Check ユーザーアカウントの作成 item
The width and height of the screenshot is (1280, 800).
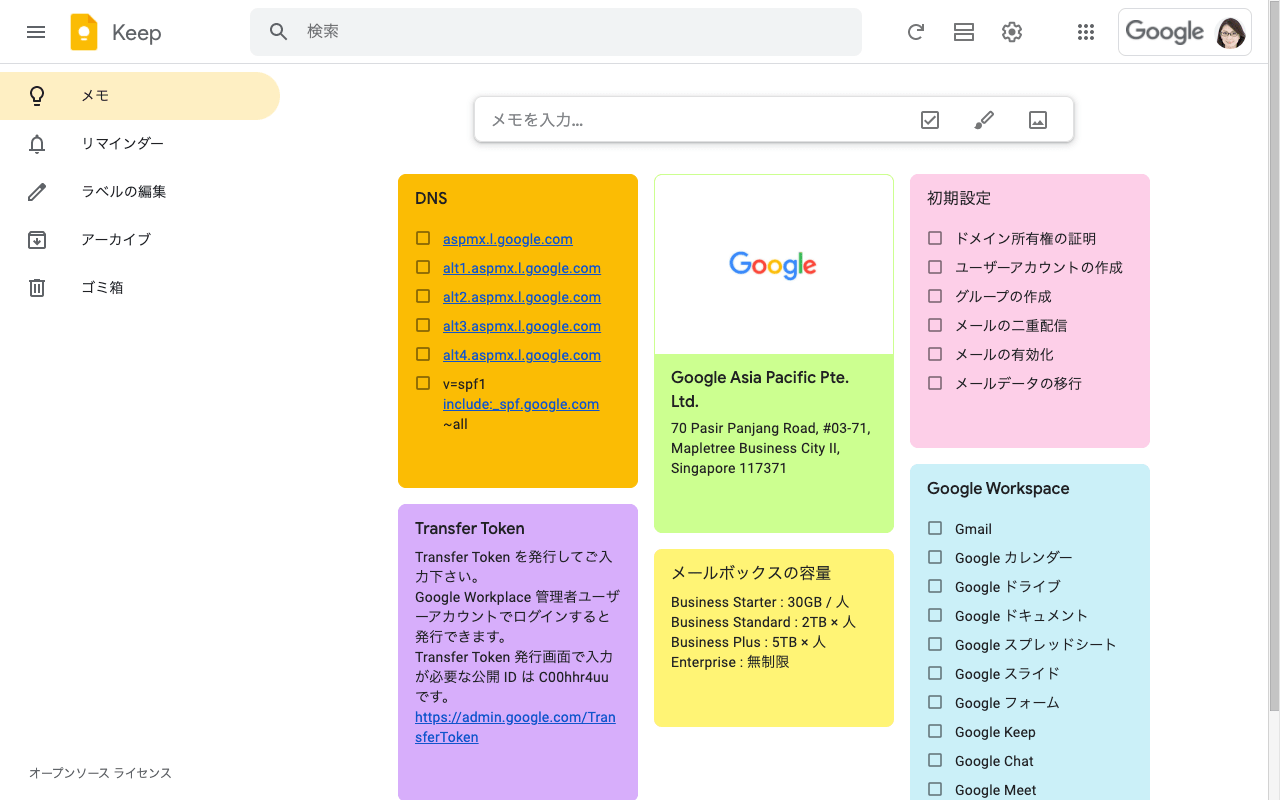coord(935,267)
